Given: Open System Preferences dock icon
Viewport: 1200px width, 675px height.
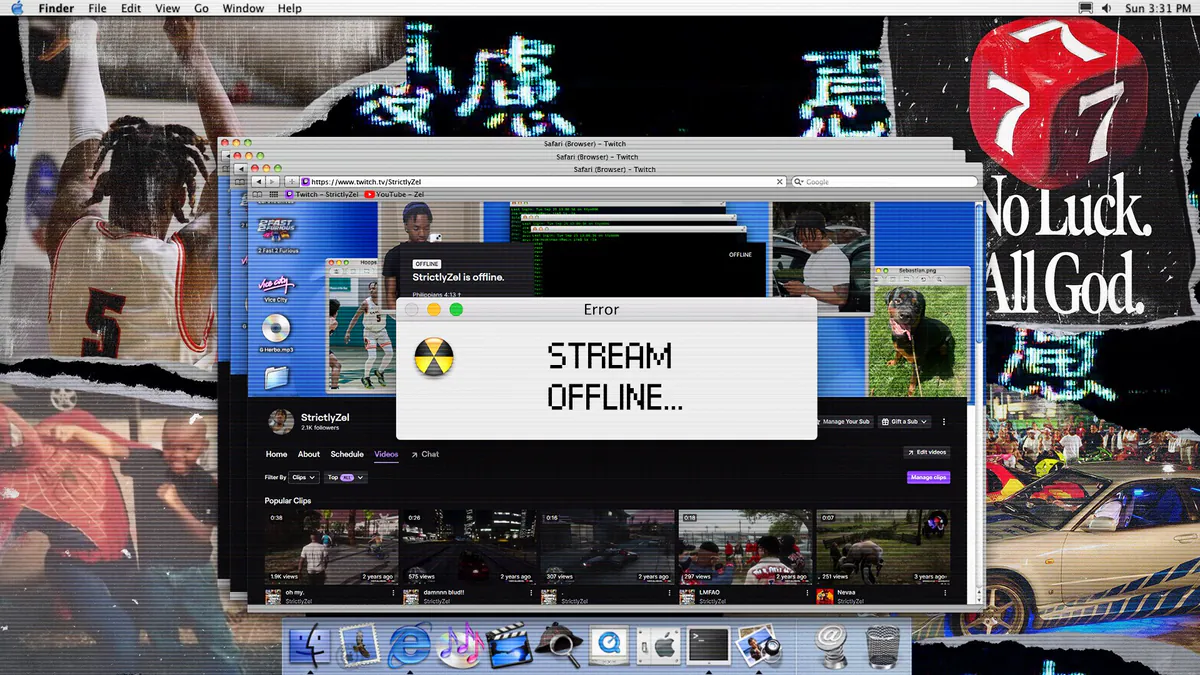Looking at the screenshot, I should pos(658,645).
